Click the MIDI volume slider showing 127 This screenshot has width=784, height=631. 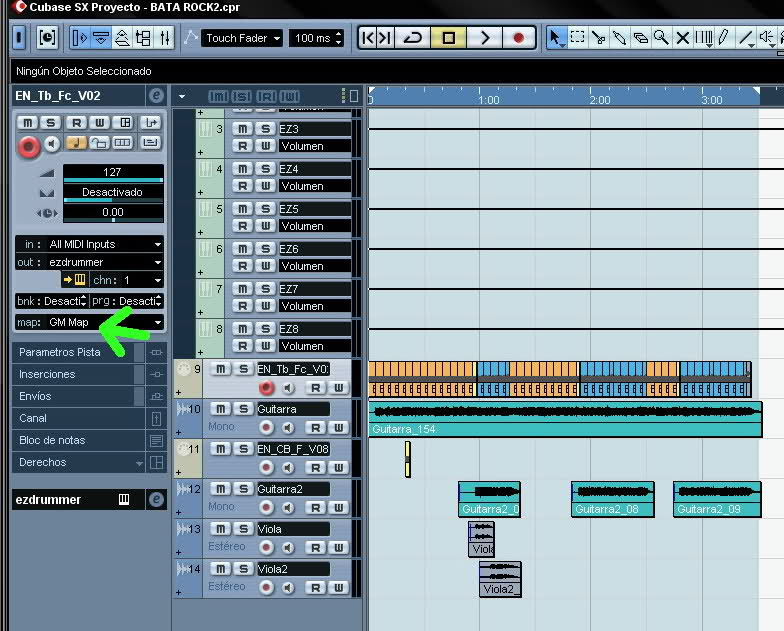(112, 172)
